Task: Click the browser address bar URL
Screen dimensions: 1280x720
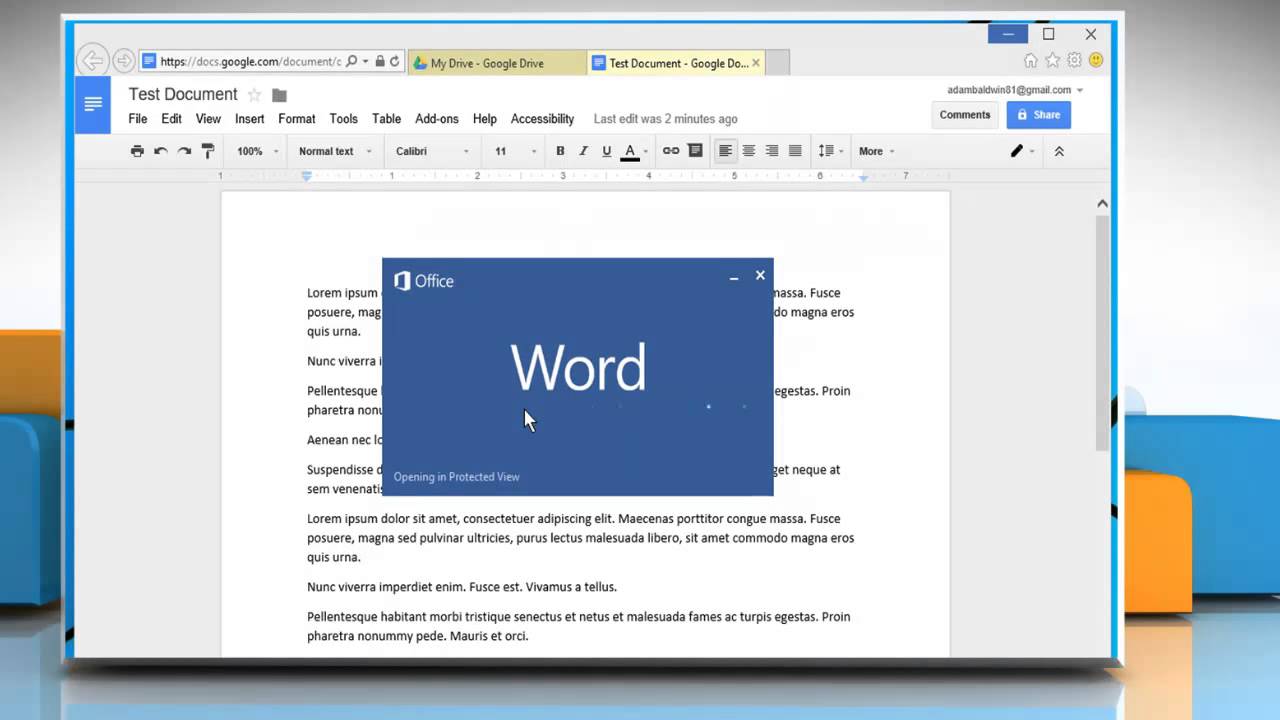Action: click(250, 62)
